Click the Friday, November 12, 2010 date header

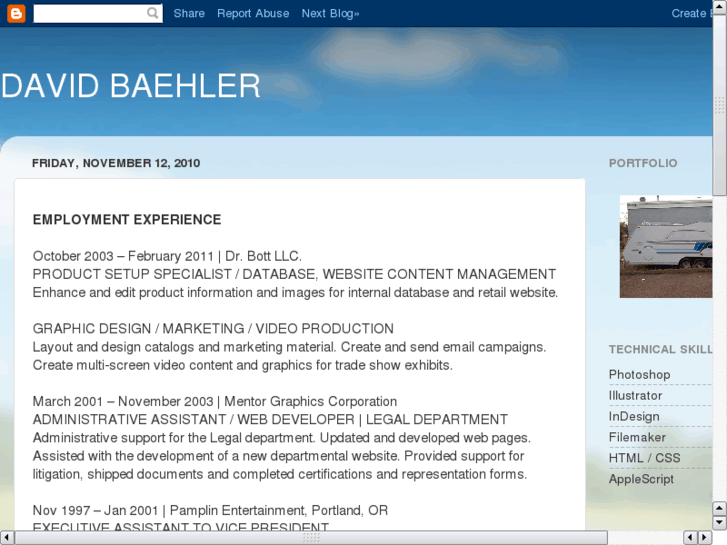coord(116,163)
